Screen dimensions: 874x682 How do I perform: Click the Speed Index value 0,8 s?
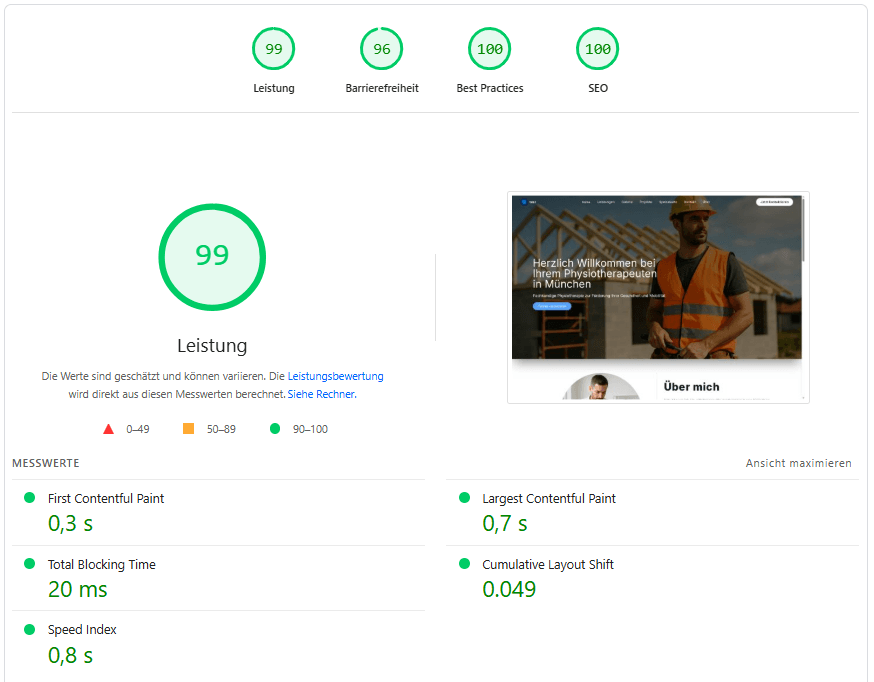click(x=70, y=655)
